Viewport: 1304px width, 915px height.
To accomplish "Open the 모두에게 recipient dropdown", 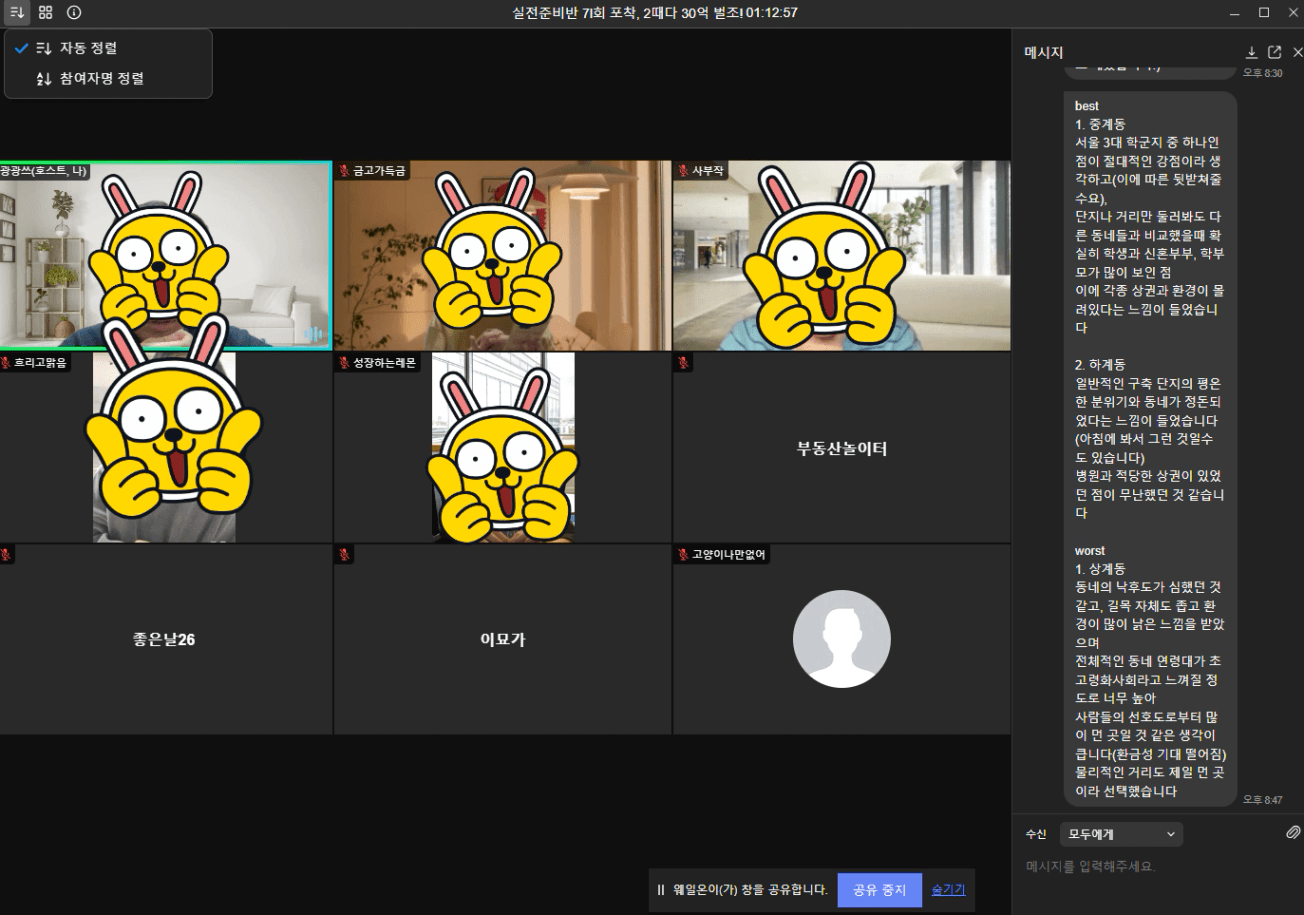I will tap(1120, 834).
